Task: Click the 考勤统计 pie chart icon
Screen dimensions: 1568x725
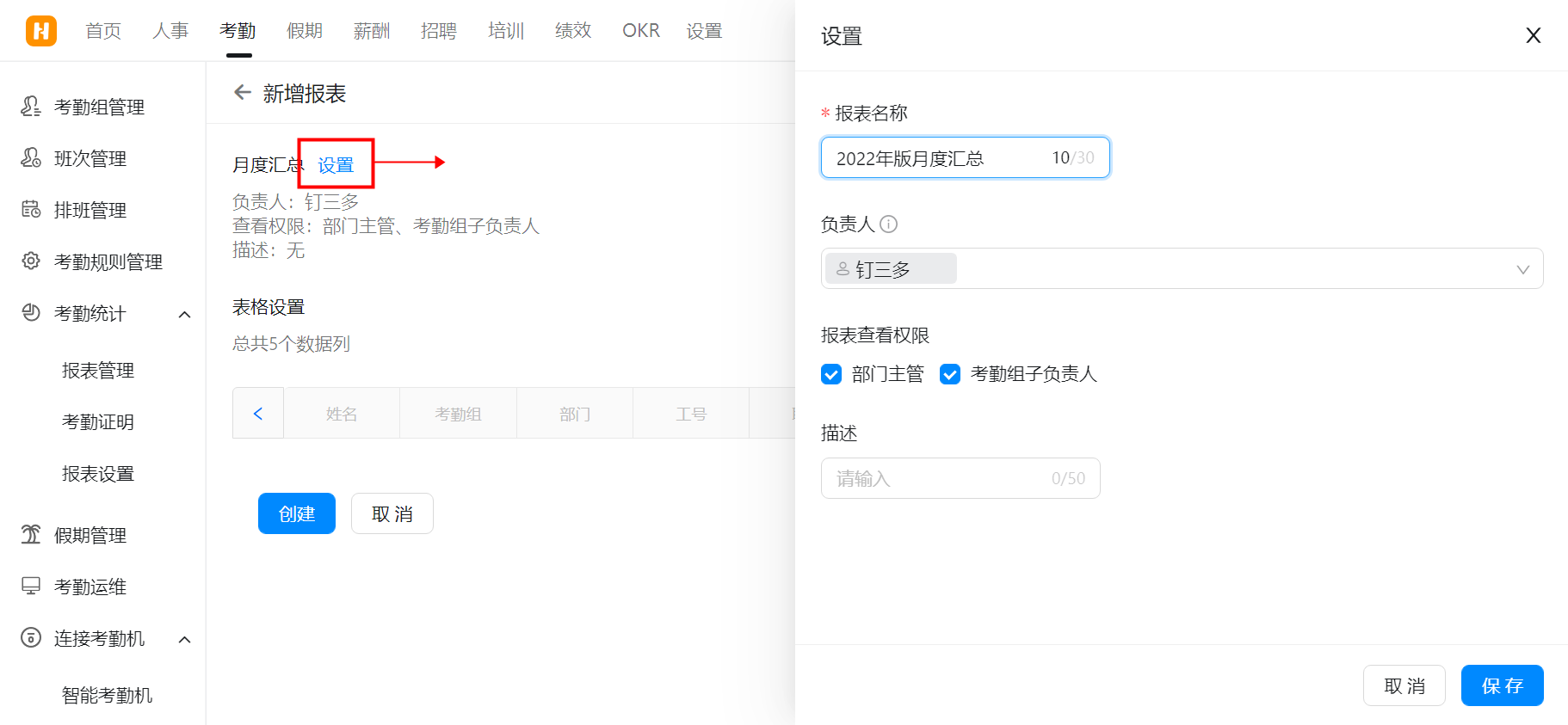Action: (31, 312)
